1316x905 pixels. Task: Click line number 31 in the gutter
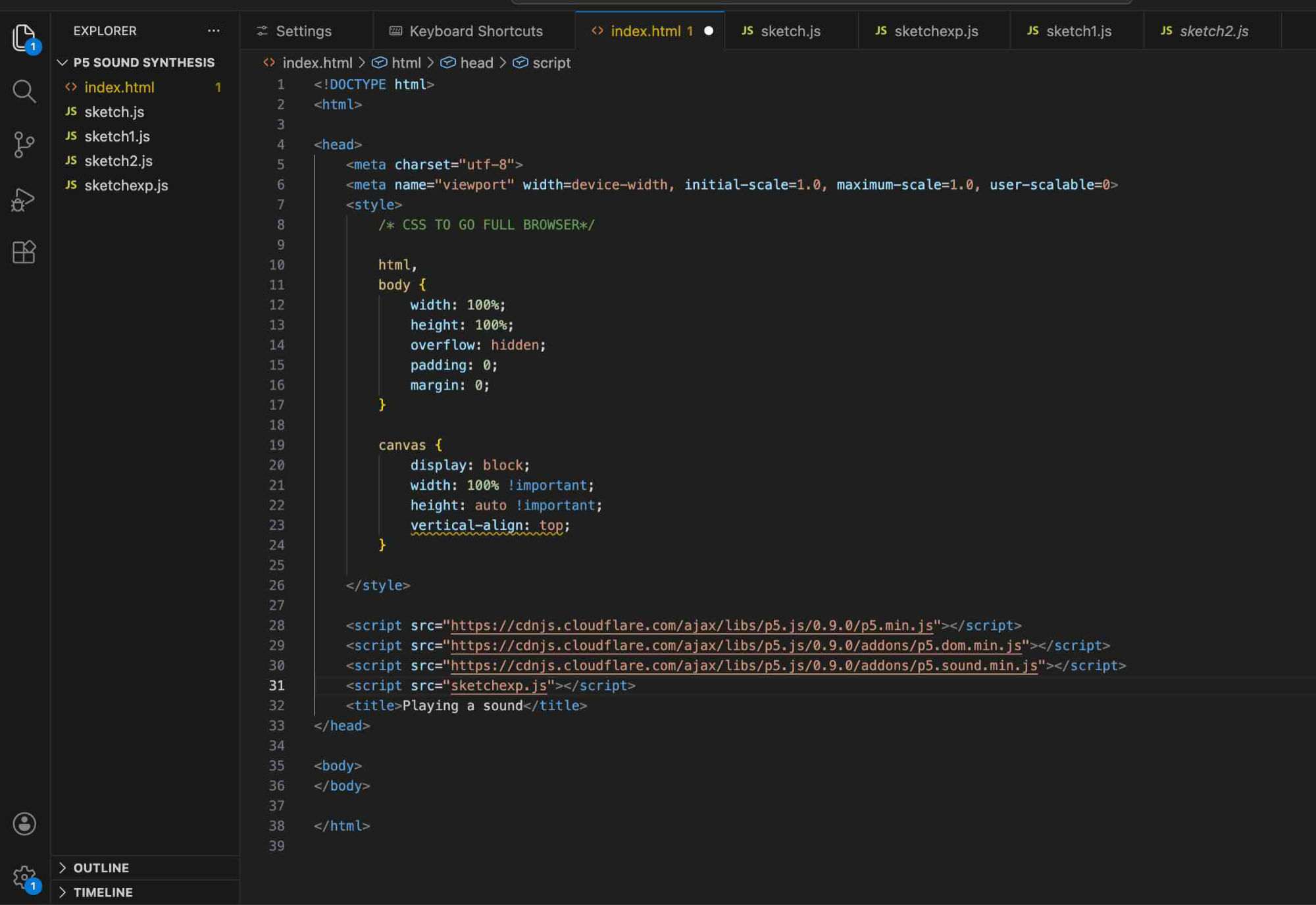pyautogui.click(x=276, y=686)
